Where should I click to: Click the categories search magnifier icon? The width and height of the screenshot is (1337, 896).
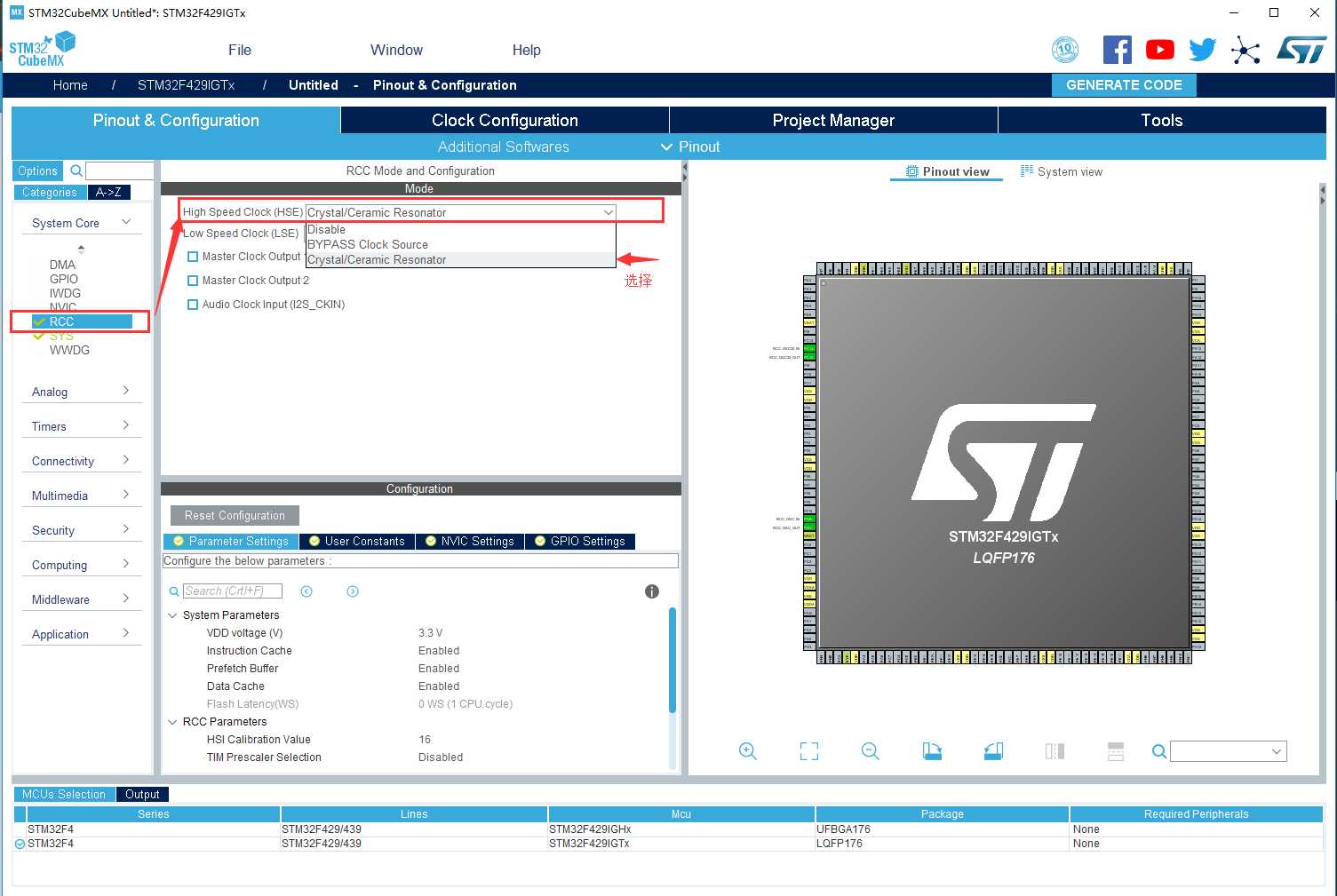pyautogui.click(x=76, y=170)
